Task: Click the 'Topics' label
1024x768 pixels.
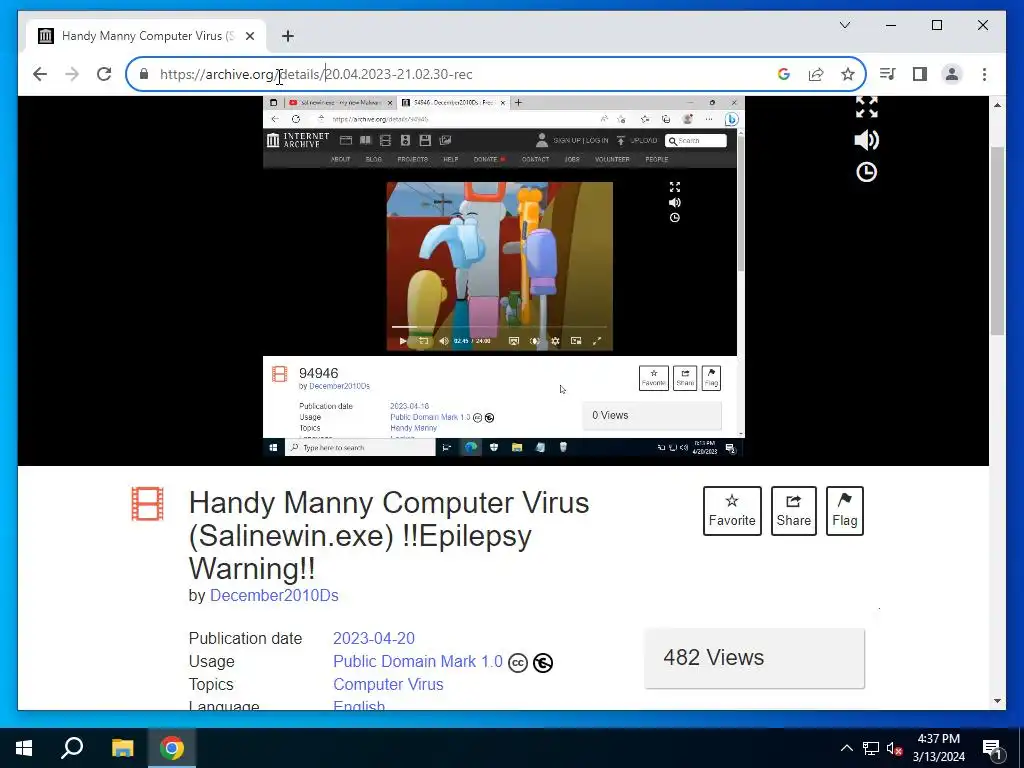Action: click(211, 684)
